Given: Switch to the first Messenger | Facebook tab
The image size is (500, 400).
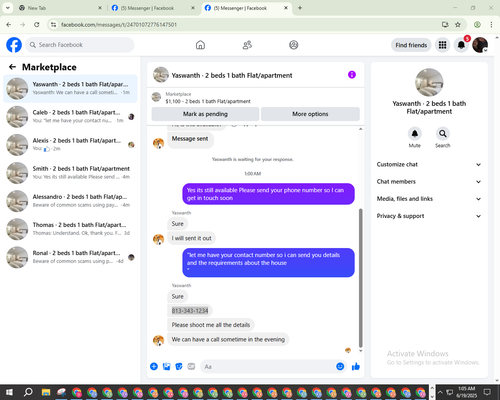Looking at the screenshot, I should [x=153, y=8].
